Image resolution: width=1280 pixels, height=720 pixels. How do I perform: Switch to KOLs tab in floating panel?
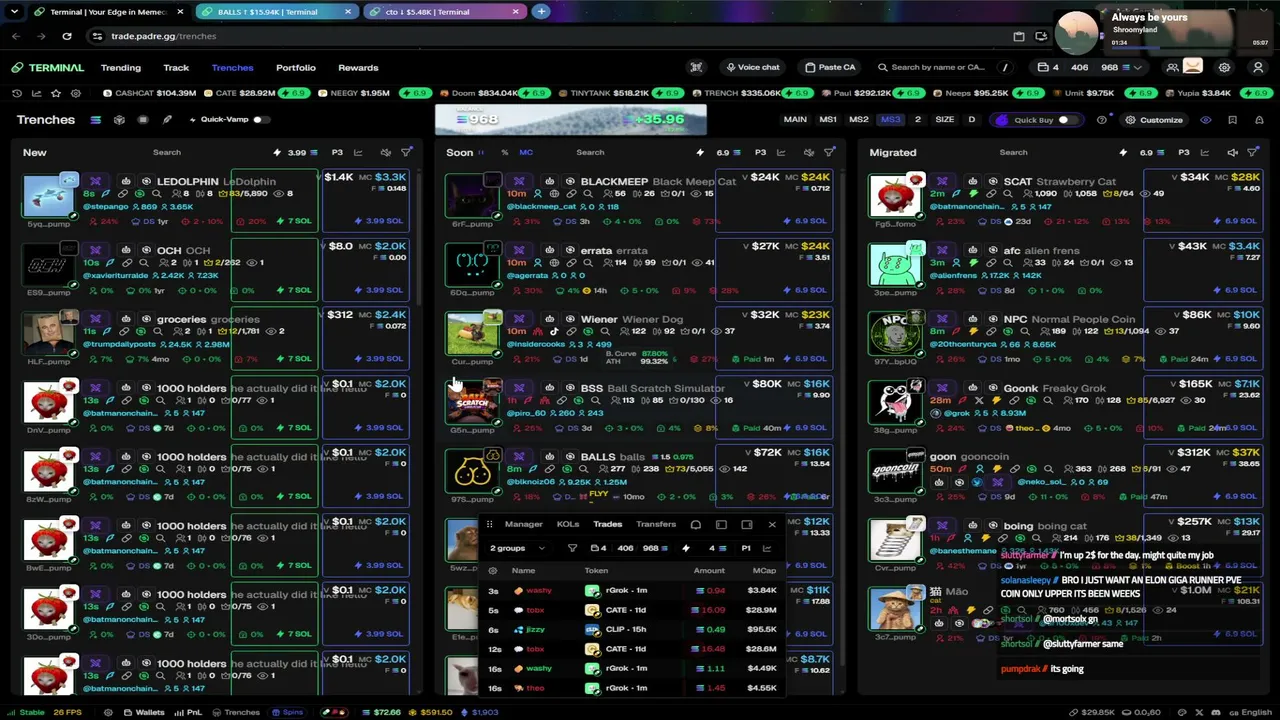(568, 524)
